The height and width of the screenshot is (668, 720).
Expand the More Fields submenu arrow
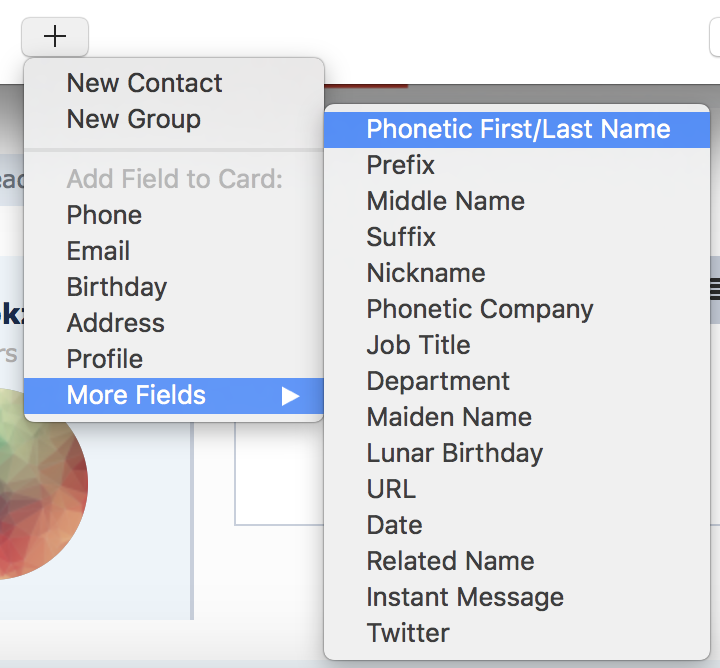(x=290, y=395)
